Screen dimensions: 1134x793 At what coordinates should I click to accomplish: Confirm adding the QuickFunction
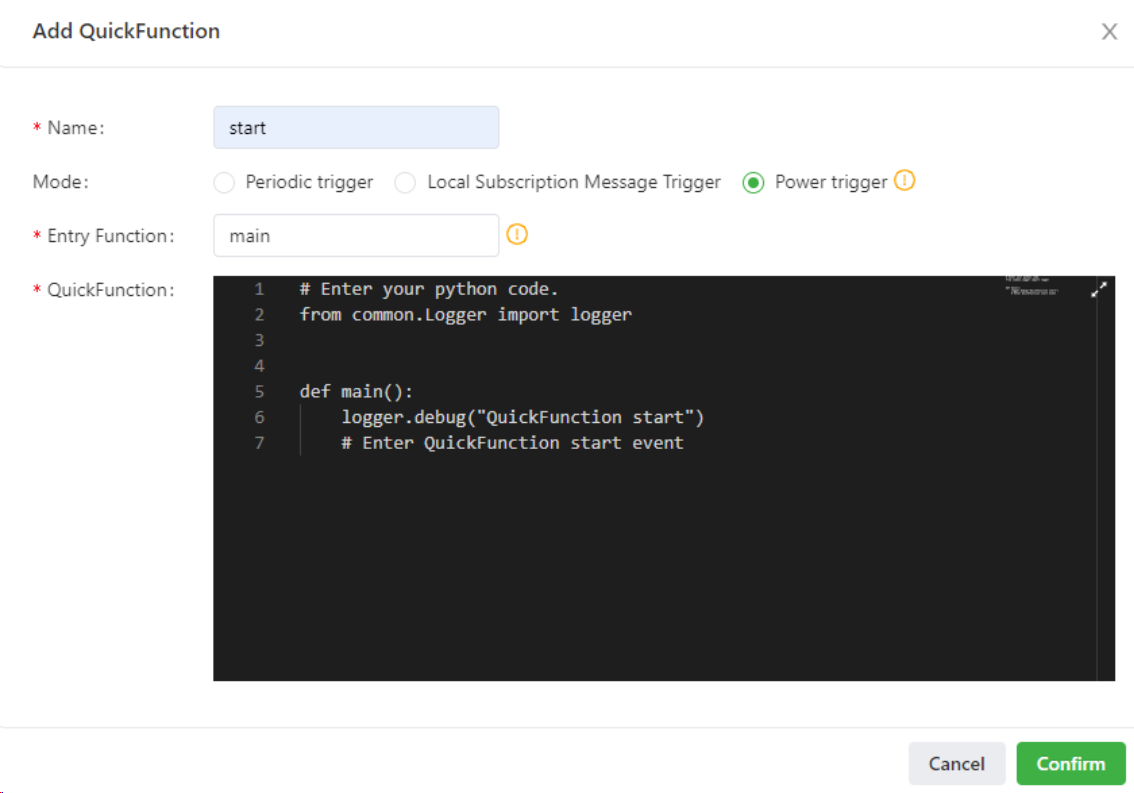[1070, 763]
